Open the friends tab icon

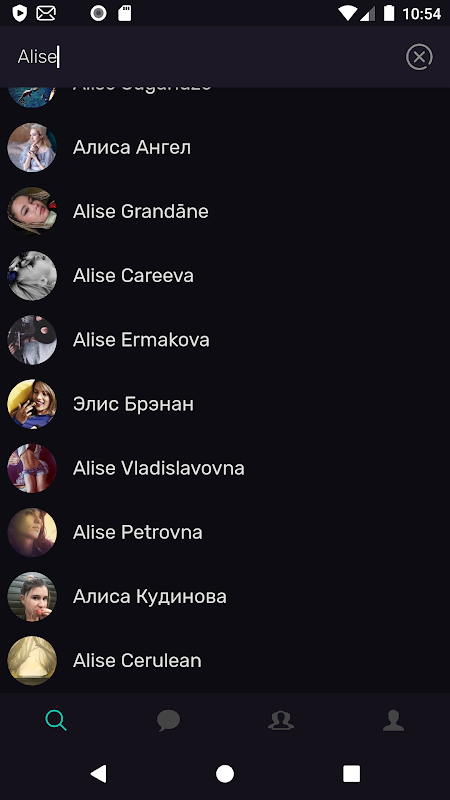pos(281,720)
